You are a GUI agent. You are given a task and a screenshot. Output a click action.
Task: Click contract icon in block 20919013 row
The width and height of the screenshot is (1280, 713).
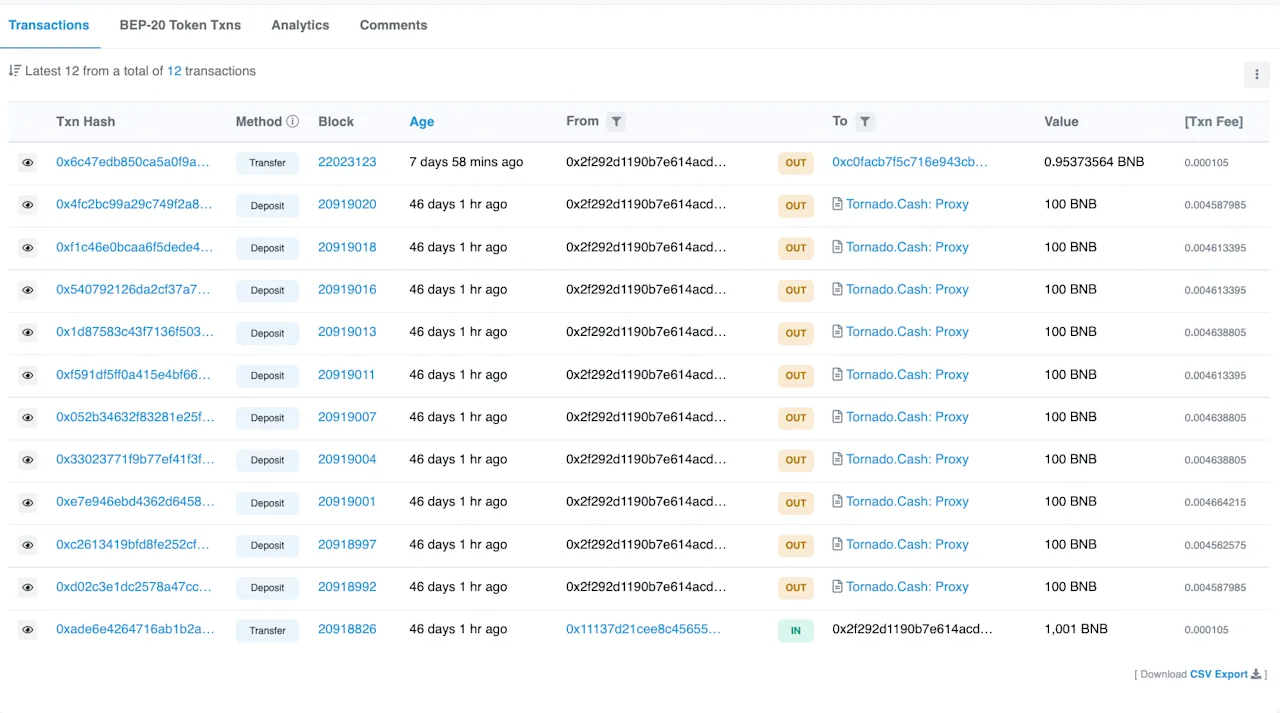838,332
